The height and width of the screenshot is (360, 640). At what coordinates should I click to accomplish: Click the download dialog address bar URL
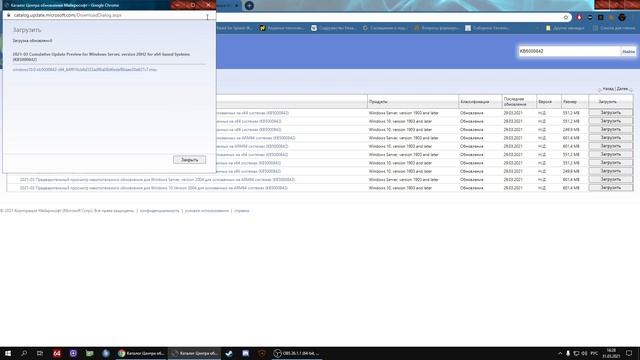click(x=68, y=15)
